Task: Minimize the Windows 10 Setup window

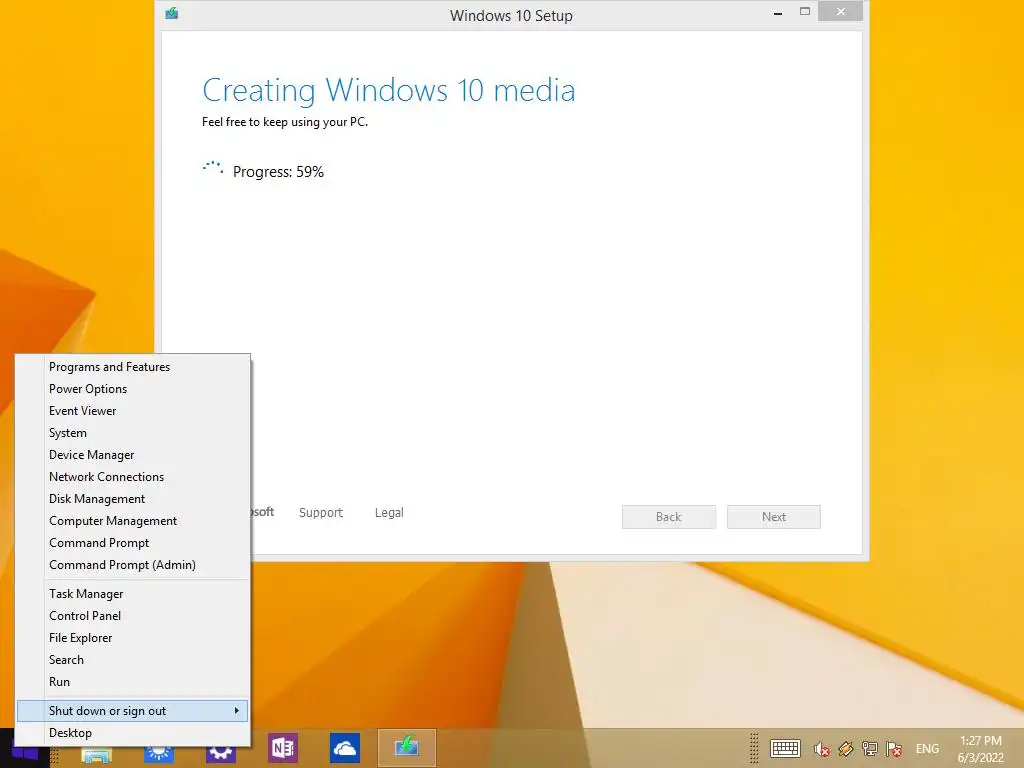Action: pos(778,13)
